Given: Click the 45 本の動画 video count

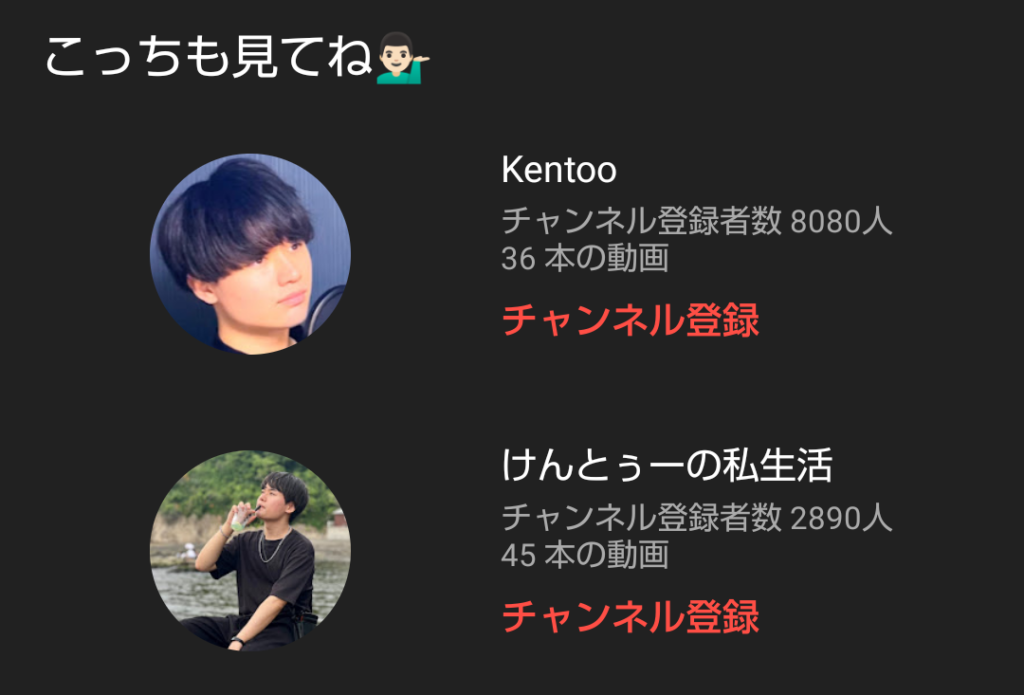Looking at the screenshot, I should 585,554.
